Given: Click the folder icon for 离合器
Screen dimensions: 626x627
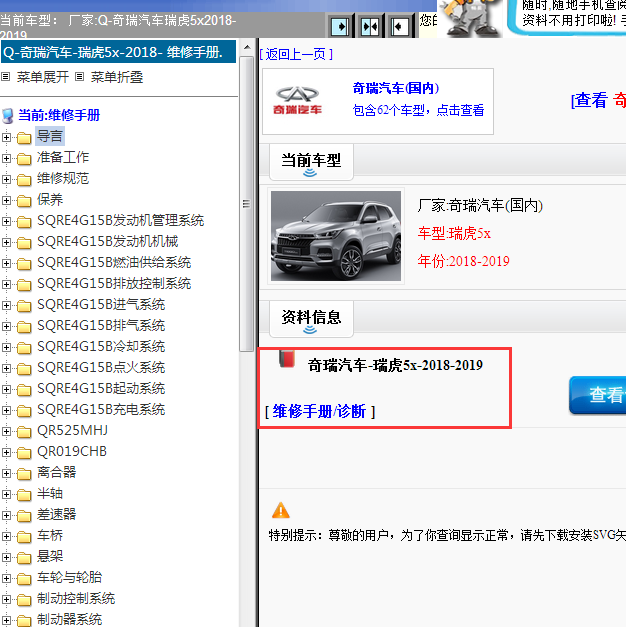Looking at the screenshot, I should tap(24, 474).
